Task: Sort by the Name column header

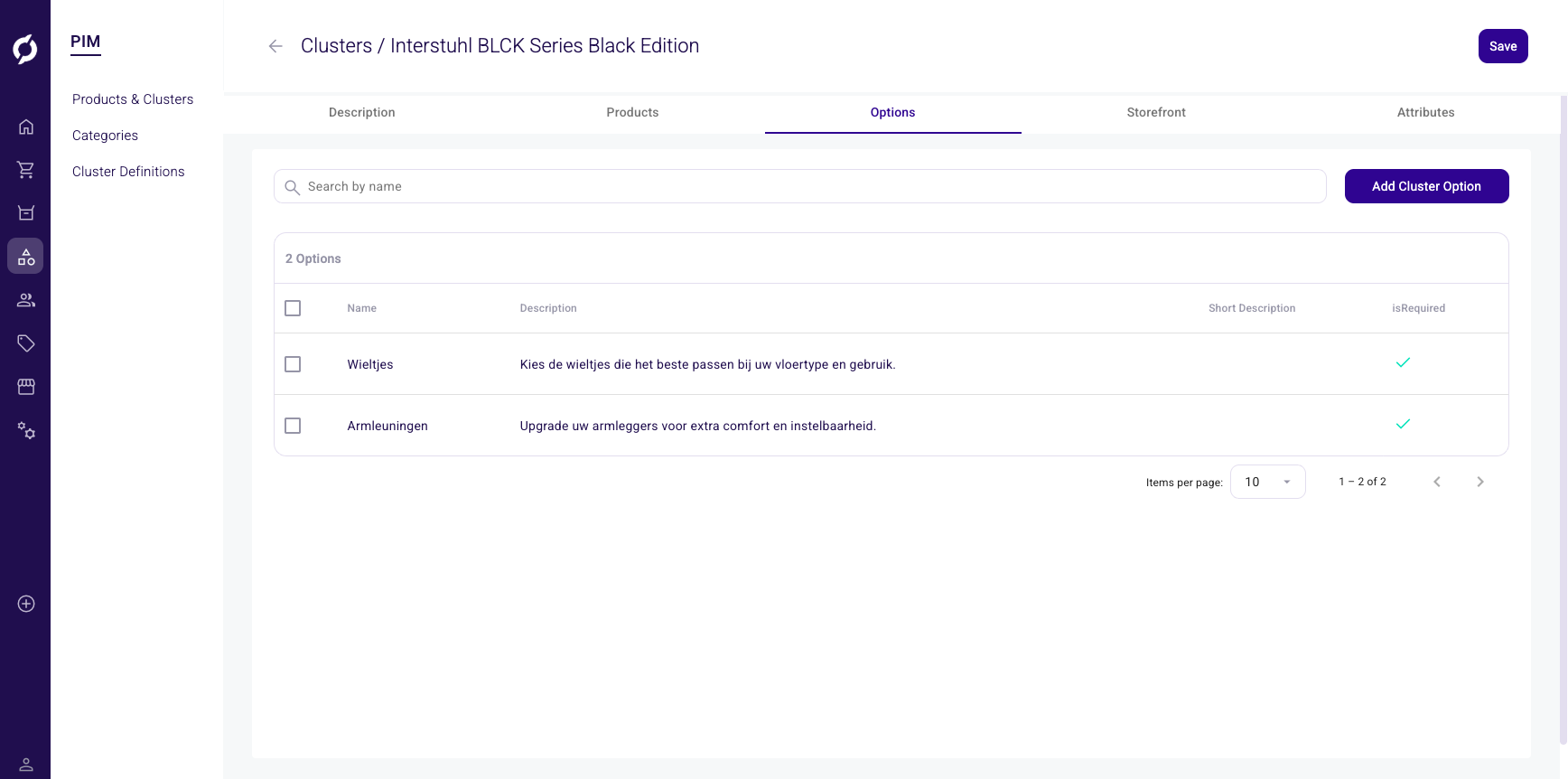Action: 361,308
